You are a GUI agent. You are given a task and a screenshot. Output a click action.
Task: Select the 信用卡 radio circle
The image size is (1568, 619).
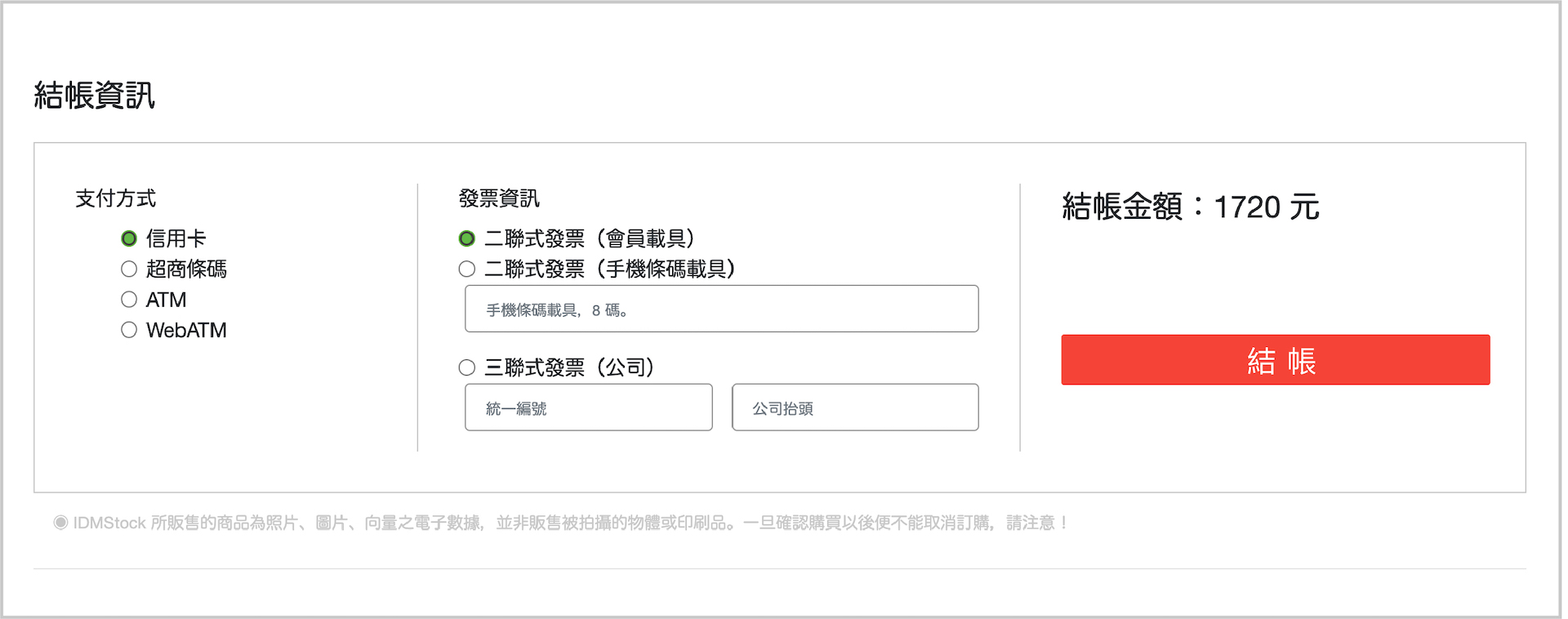[129, 238]
